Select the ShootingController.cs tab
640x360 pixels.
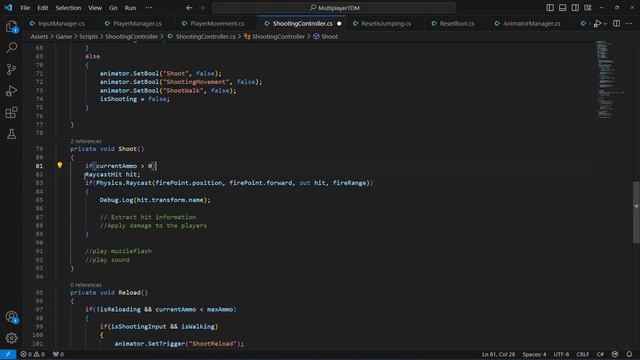point(302,24)
